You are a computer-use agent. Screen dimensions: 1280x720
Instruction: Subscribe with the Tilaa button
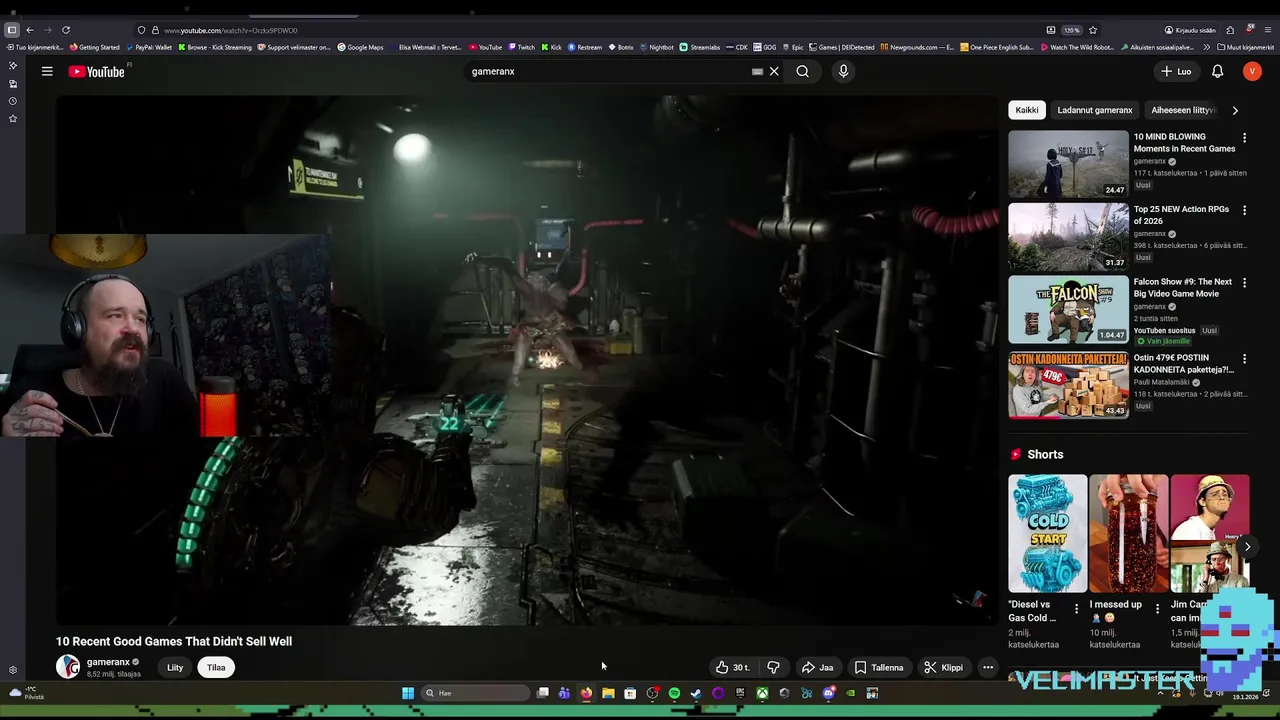tap(216, 667)
